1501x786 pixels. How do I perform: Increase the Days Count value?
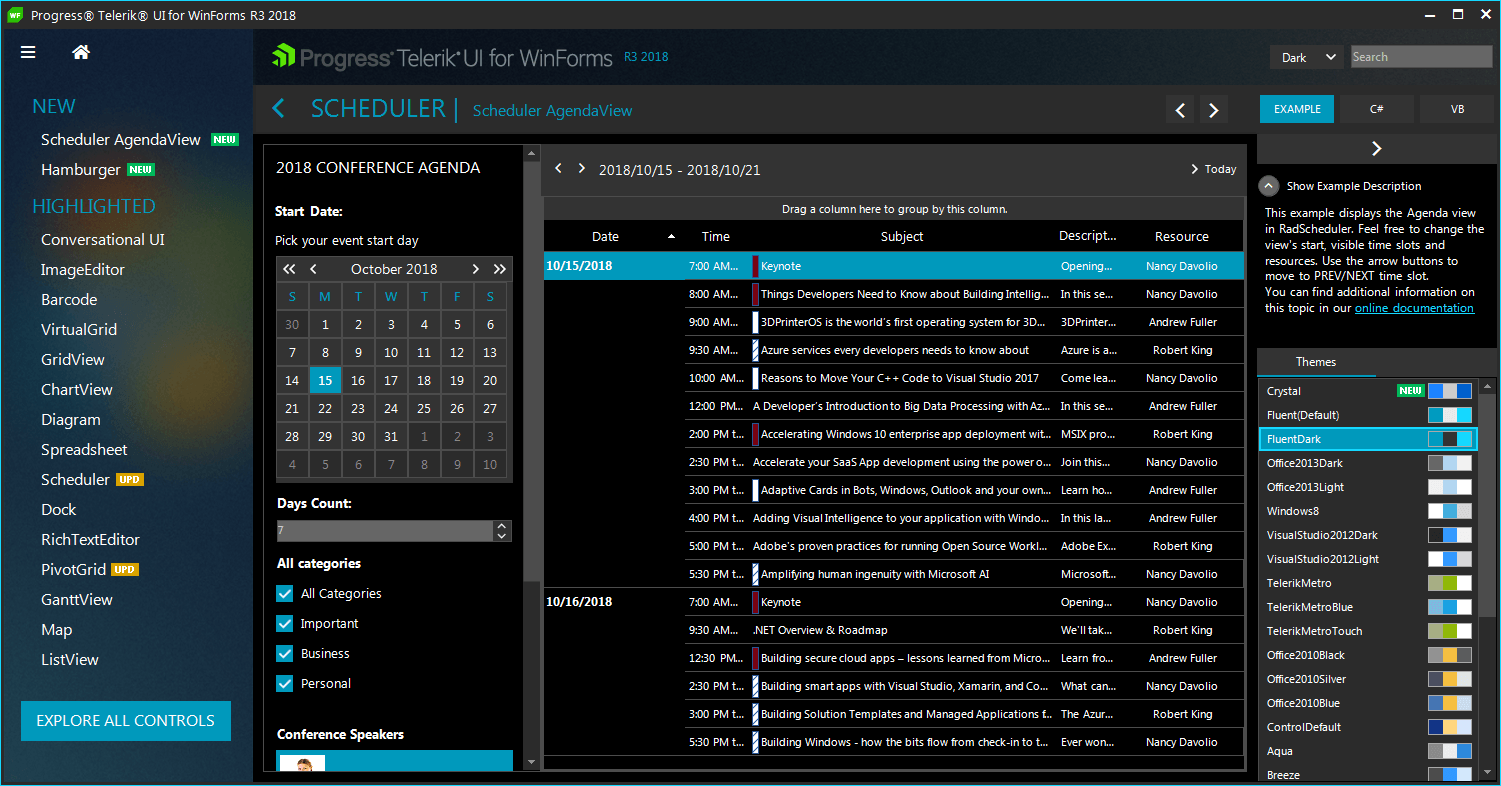click(x=502, y=526)
